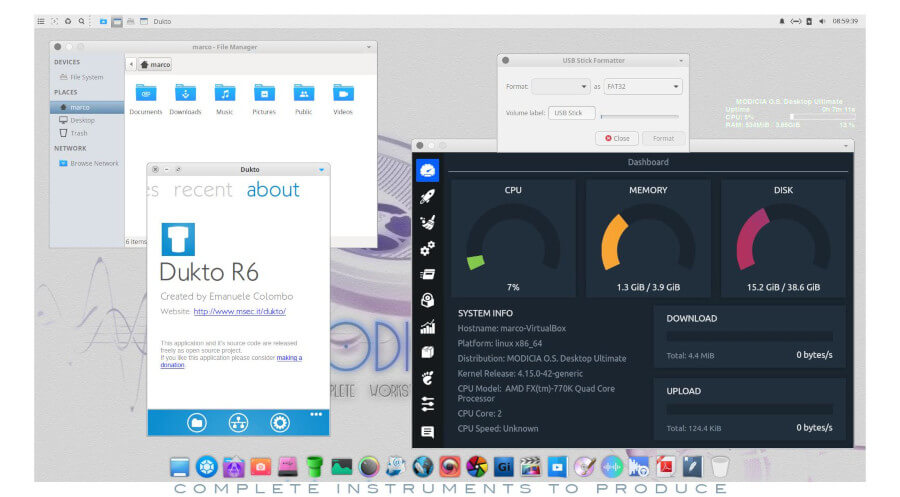900x497 pixels.
Task: Click the USB Formatter progress bar
Action: click(x=639, y=117)
